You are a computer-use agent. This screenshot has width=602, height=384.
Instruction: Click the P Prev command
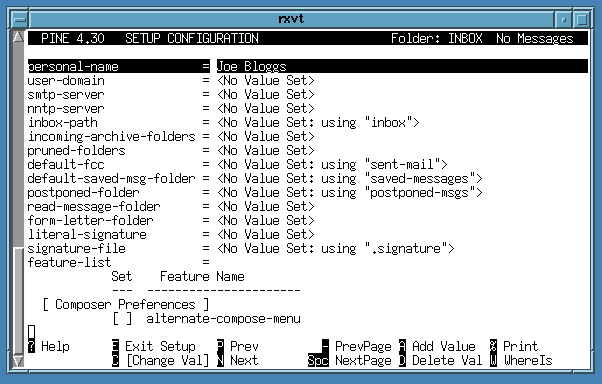coord(238,347)
